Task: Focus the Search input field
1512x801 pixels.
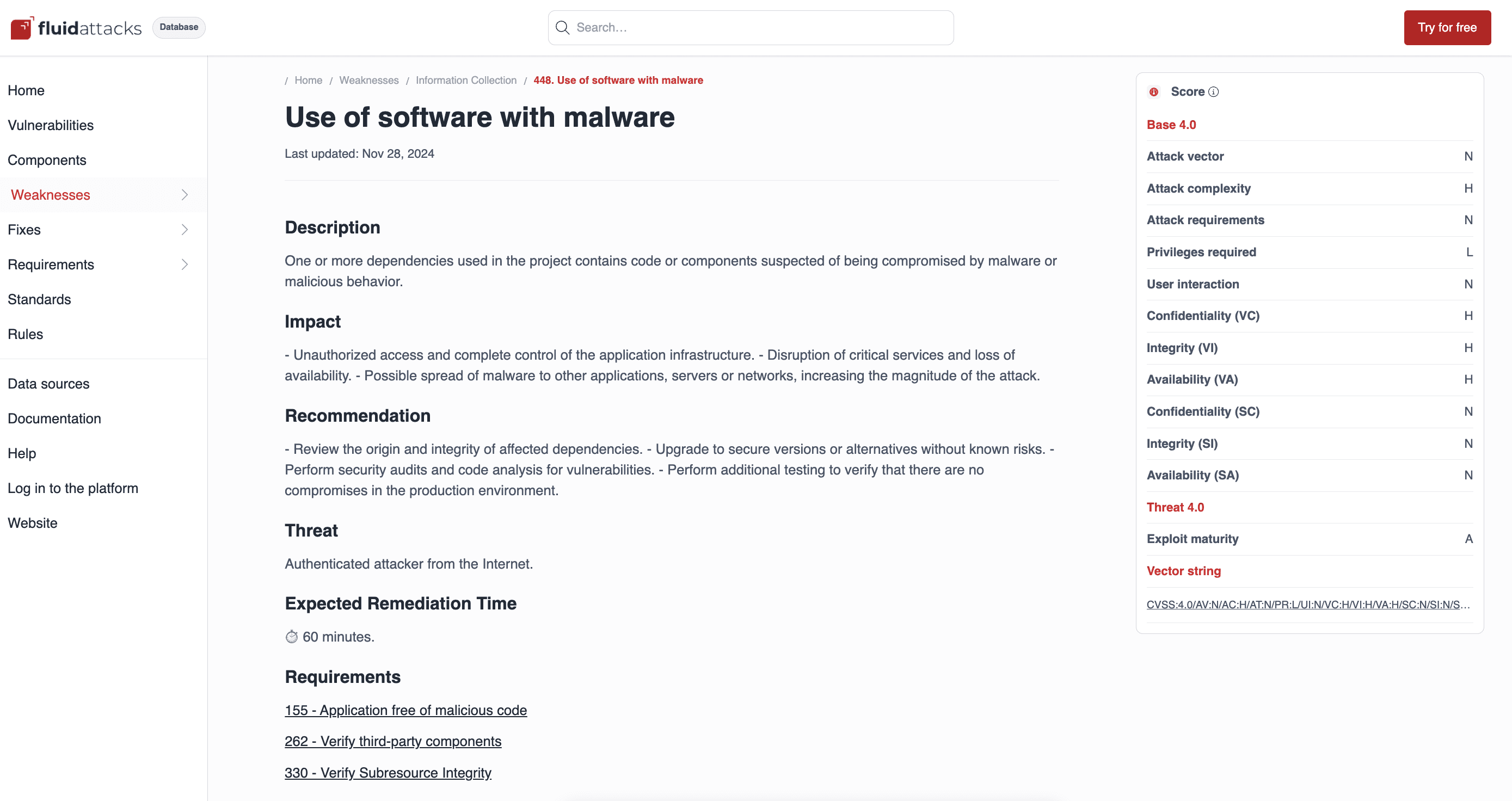Action: [x=751, y=28]
